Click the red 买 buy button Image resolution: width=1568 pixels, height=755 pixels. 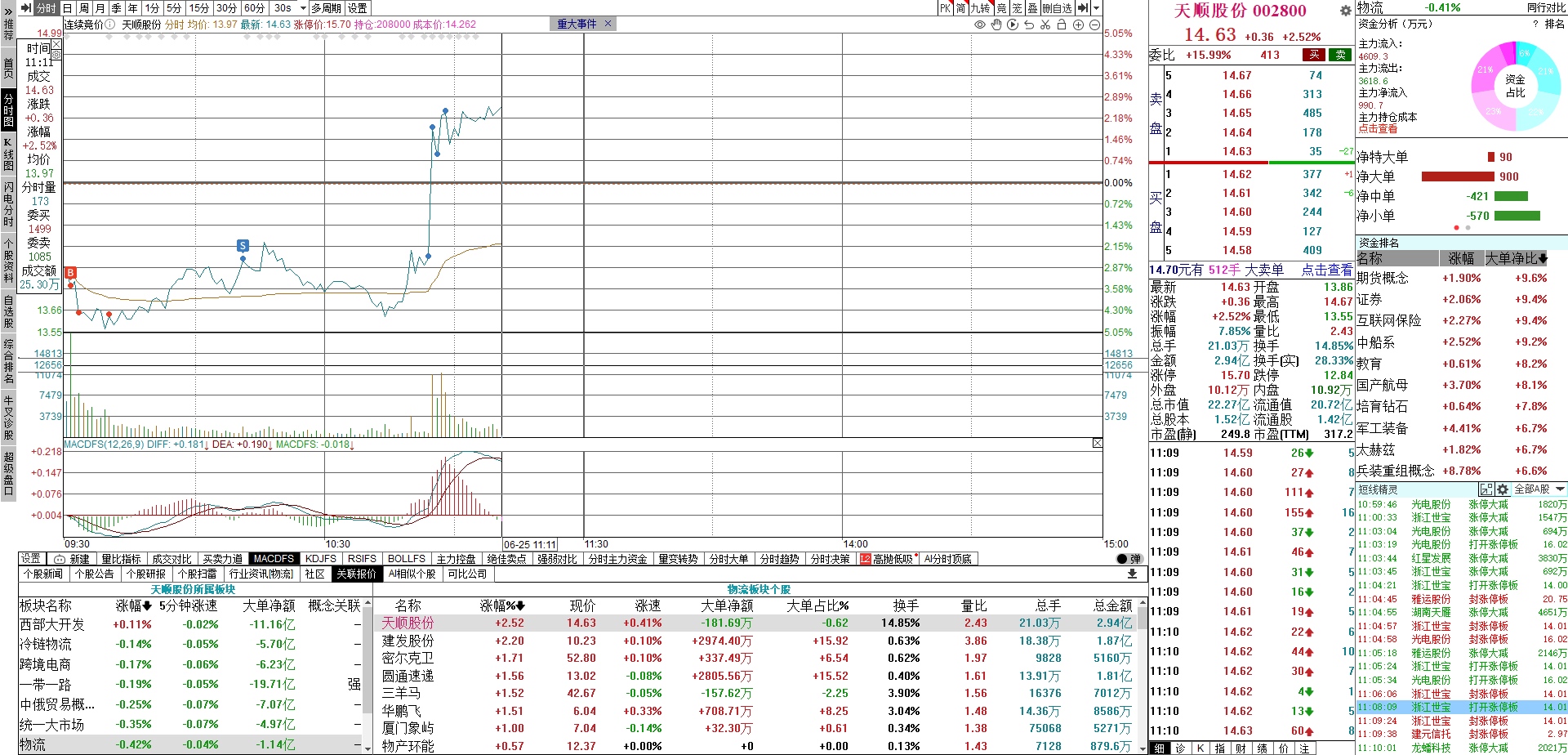click(x=1314, y=55)
